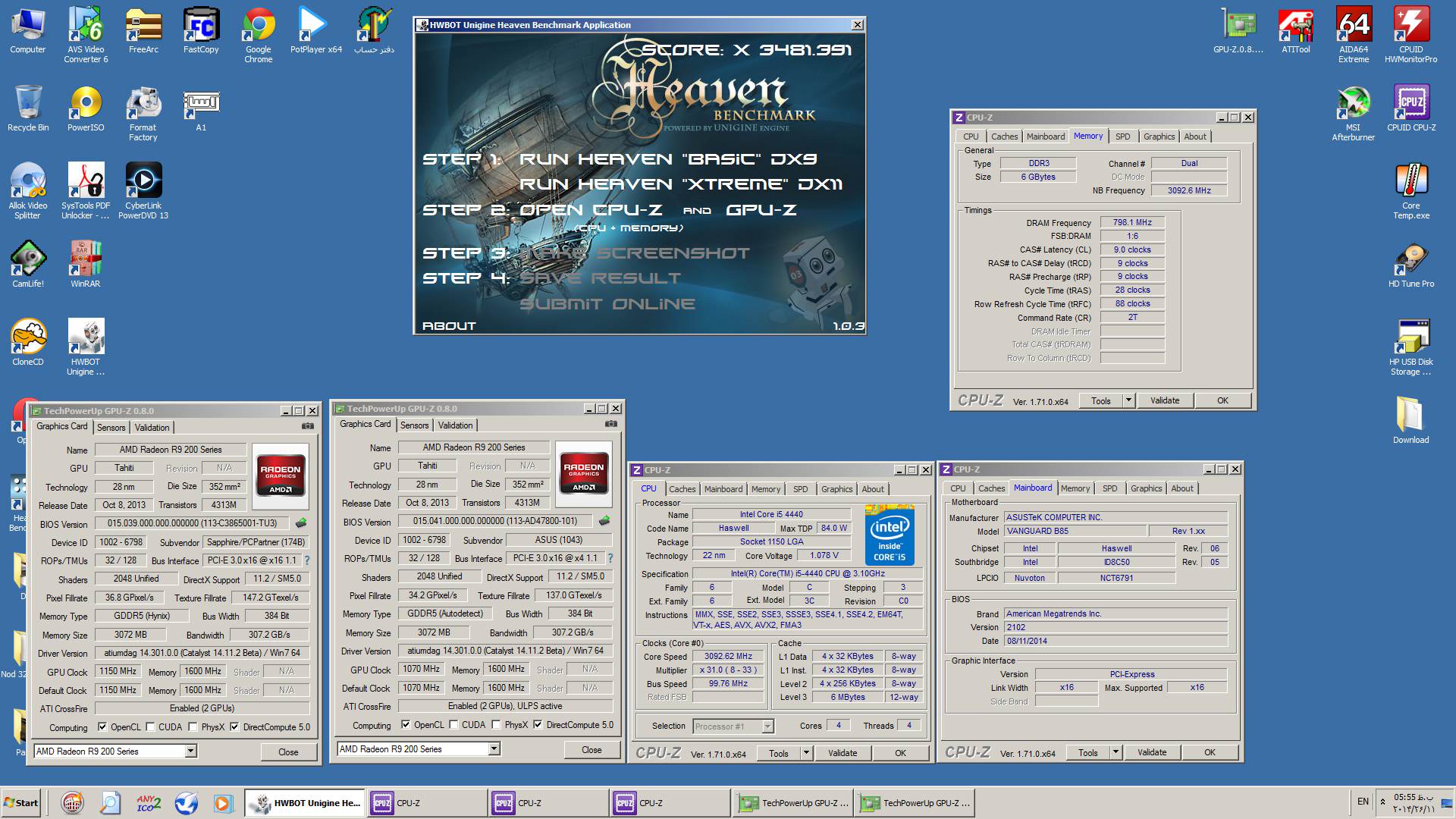
Task: Select HWBOT Unigine Heaven taskbar button
Action: (x=306, y=803)
